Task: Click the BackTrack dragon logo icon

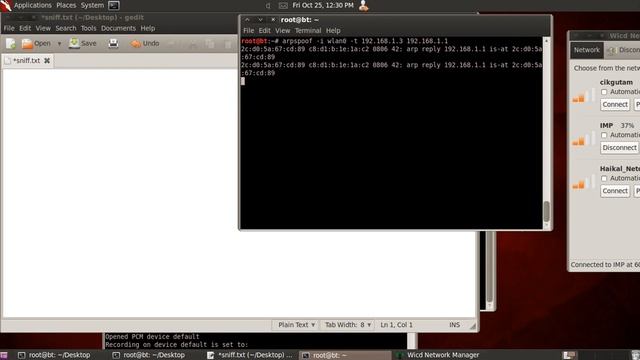Action: (x=6, y=5)
